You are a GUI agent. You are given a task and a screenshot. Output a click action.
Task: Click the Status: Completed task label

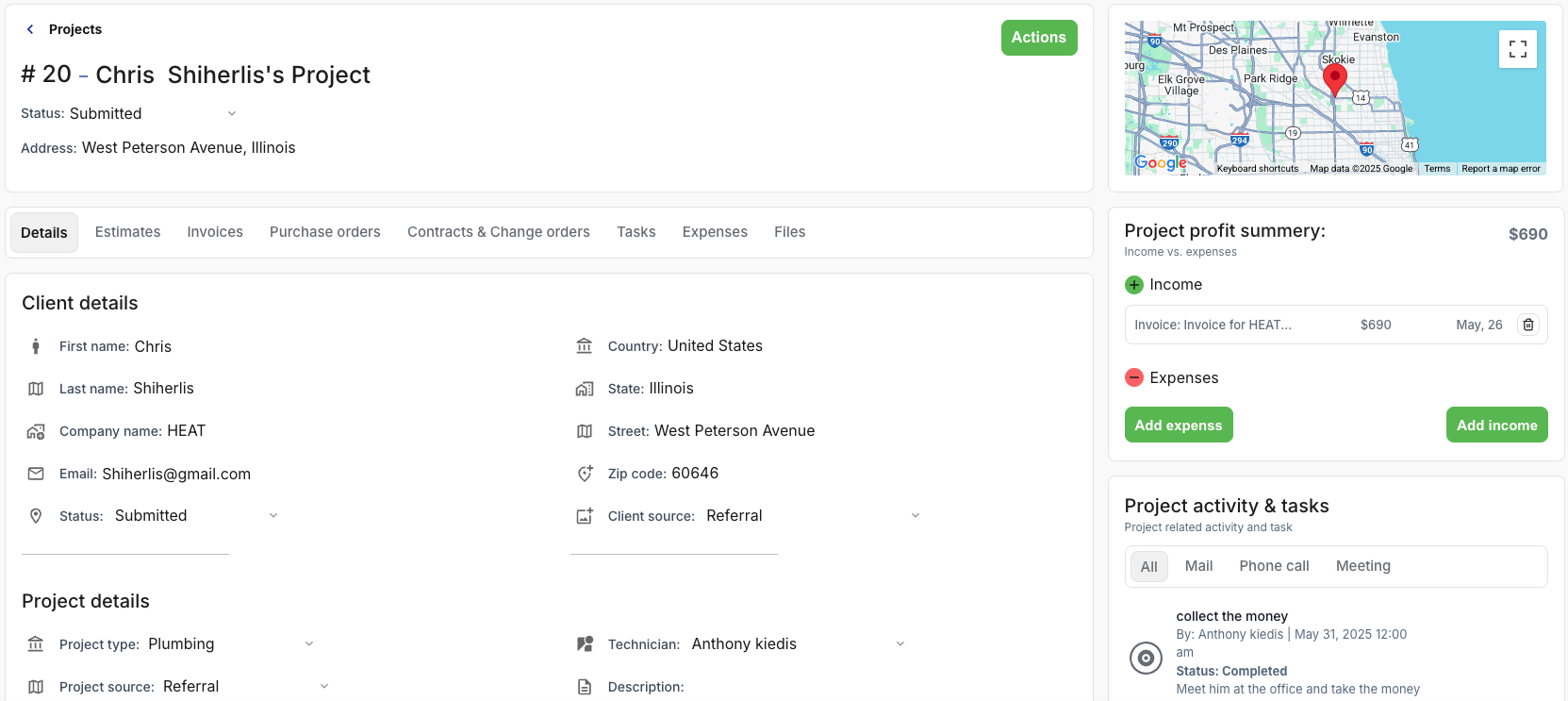(1231, 672)
